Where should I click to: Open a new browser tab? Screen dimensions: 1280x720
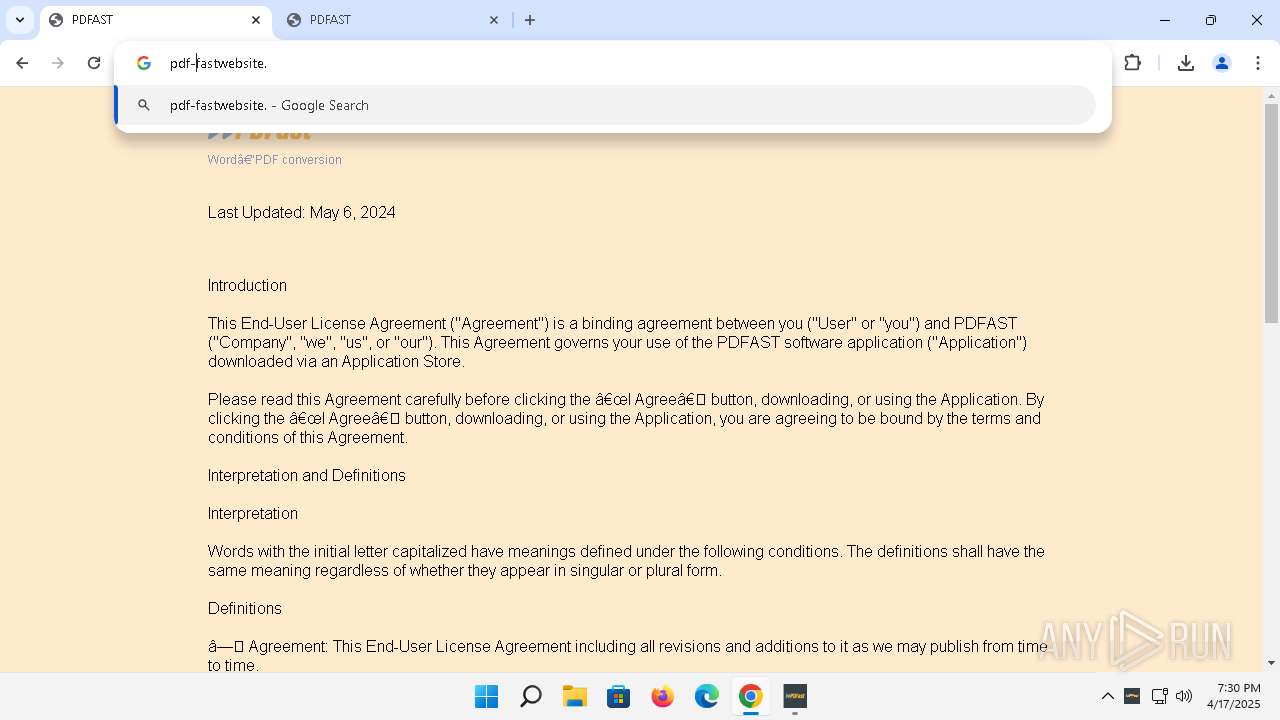[530, 20]
